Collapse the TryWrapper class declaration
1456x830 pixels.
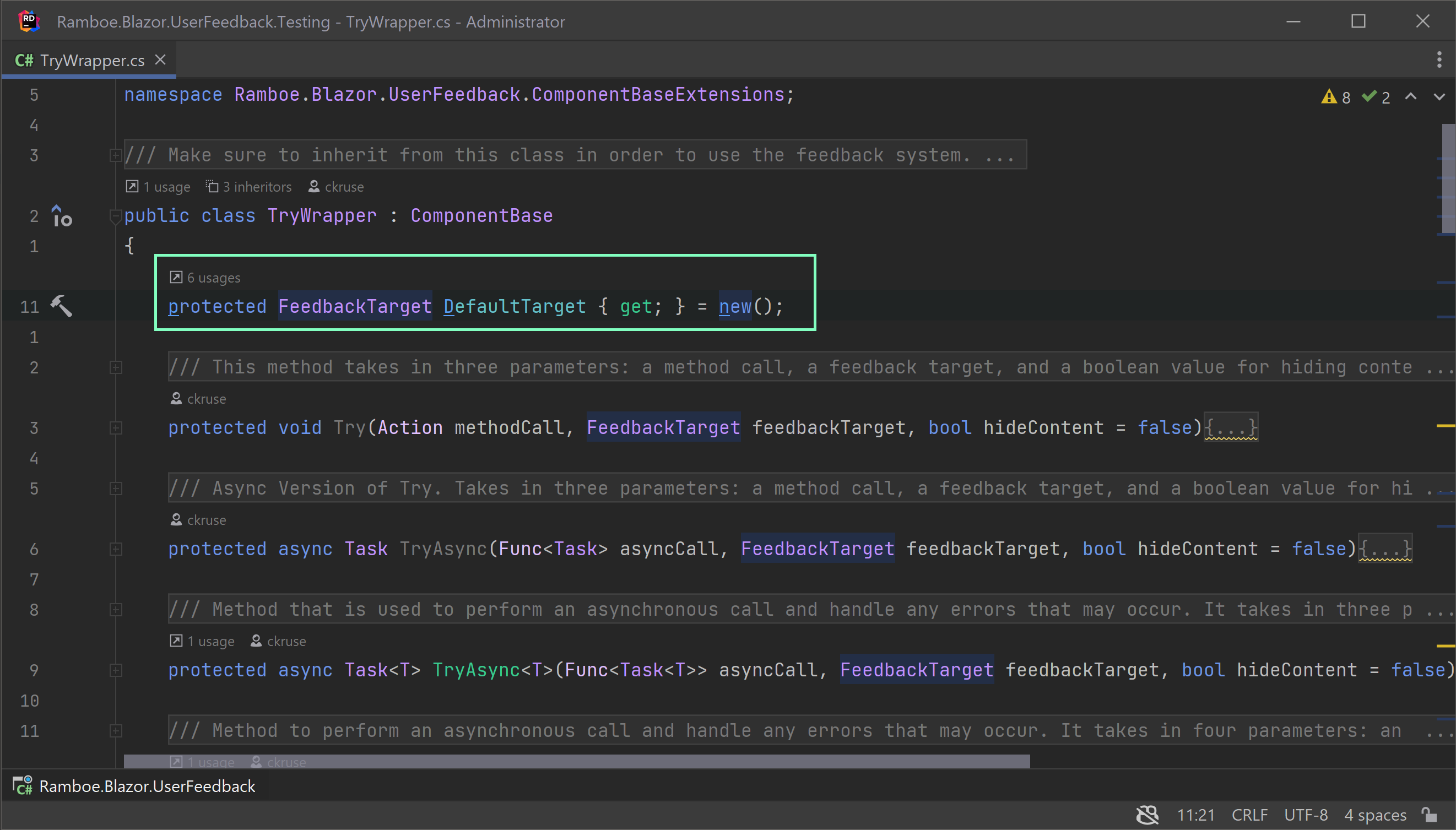116,216
